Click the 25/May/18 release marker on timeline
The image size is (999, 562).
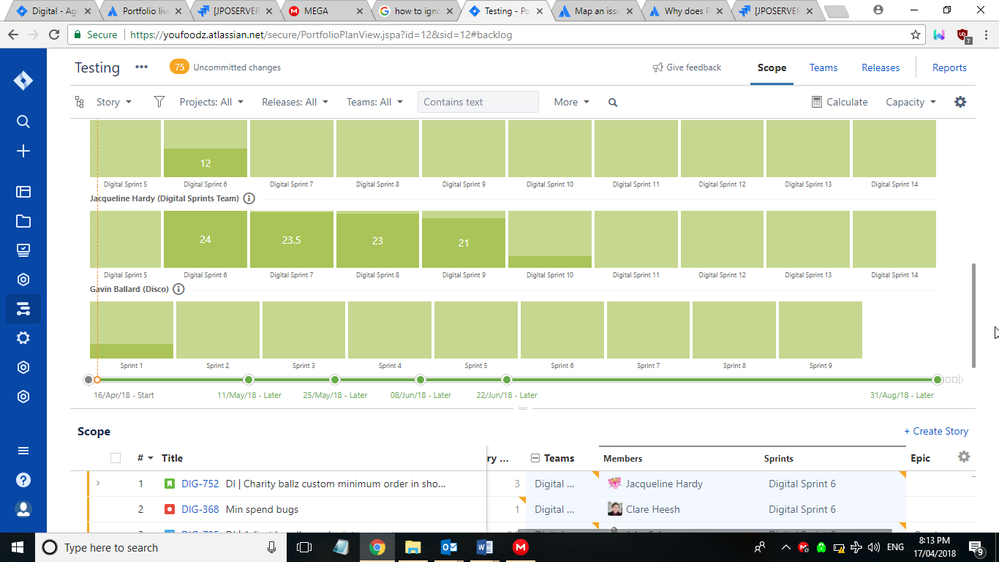tap(335, 380)
